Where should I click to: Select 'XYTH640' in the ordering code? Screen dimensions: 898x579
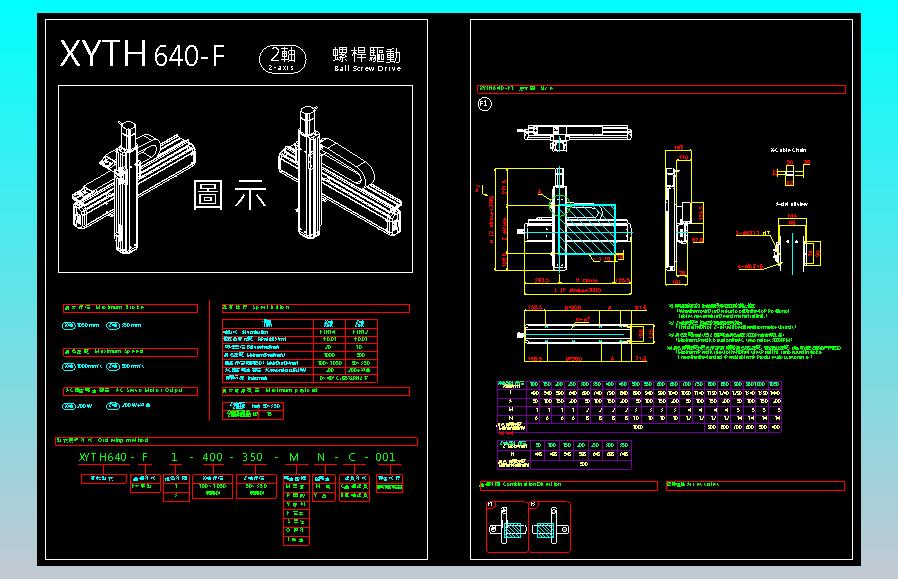pyautogui.click(x=103, y=457)
